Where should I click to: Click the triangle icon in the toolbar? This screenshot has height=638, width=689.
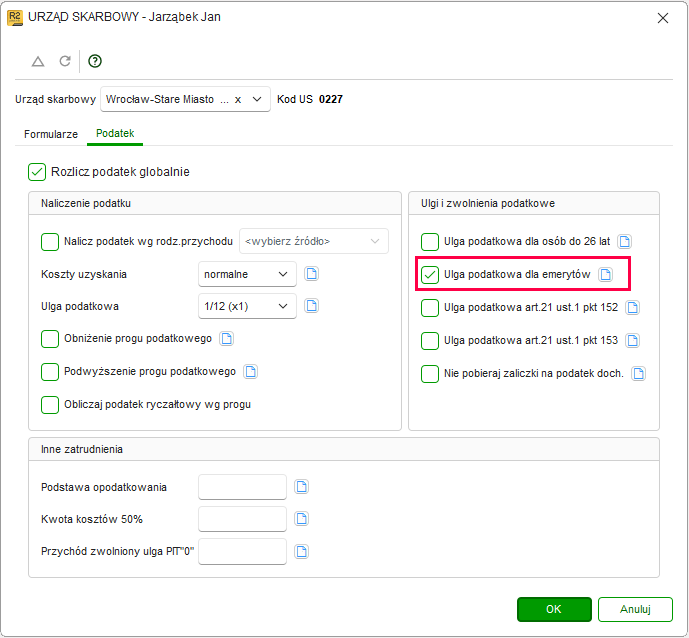point(38,61)
